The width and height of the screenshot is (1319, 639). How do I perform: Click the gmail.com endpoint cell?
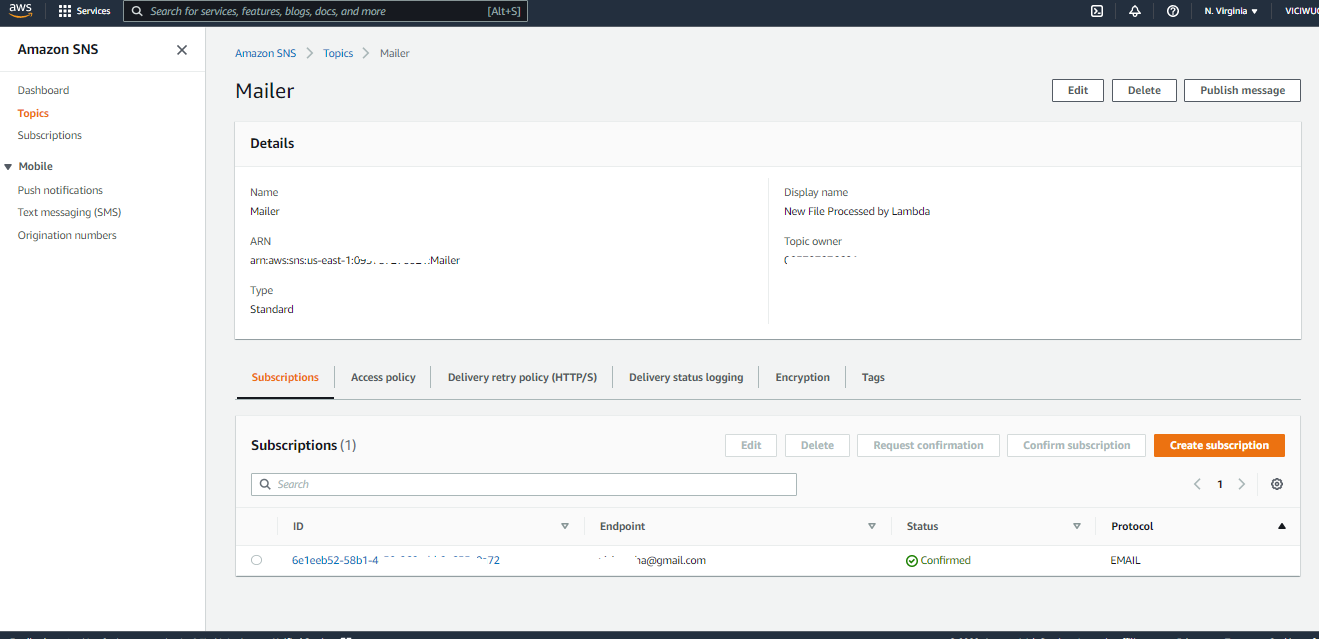click(x=652, y=560)
